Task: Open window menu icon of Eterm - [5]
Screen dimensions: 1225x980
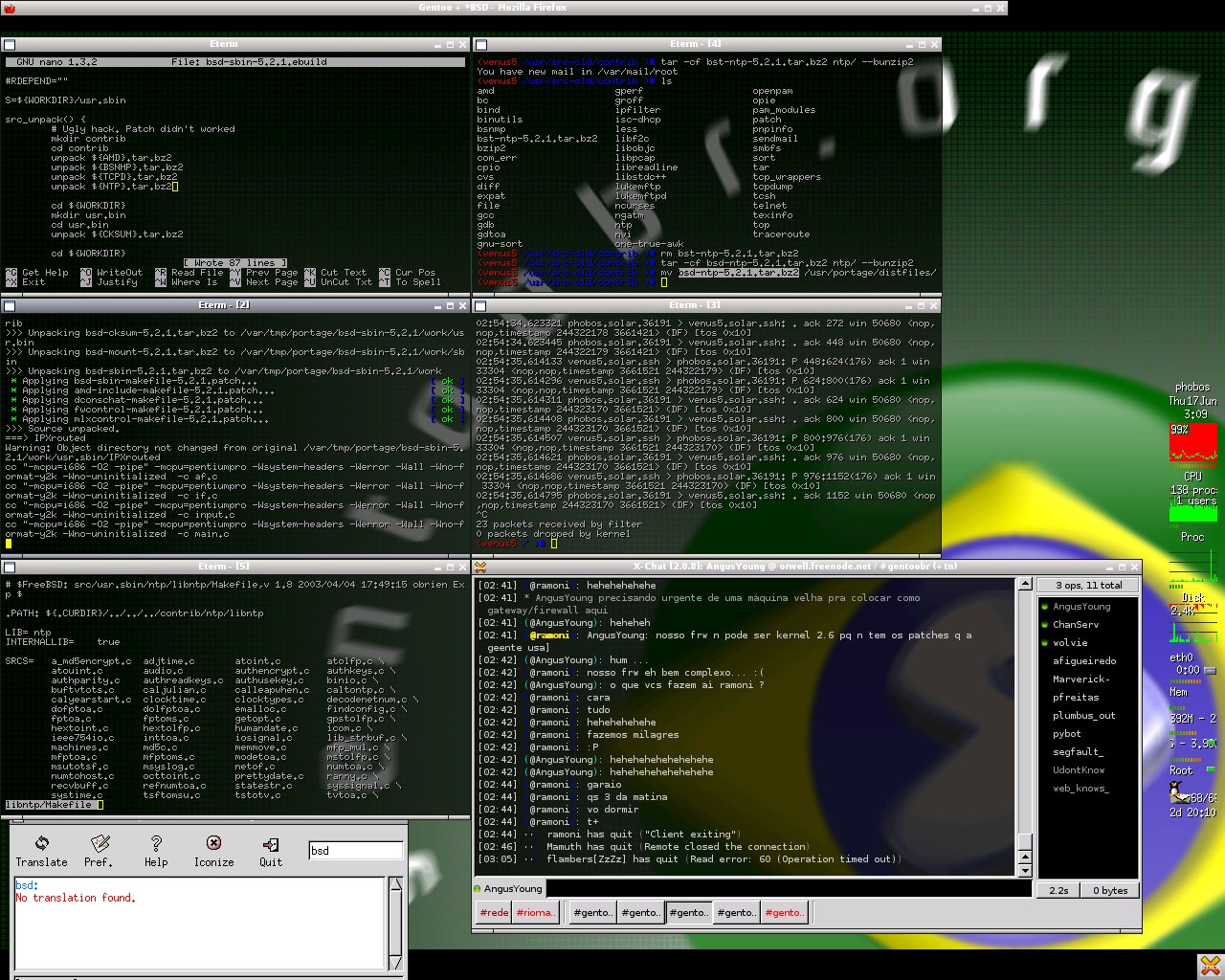Action: (x=9, y=568)
